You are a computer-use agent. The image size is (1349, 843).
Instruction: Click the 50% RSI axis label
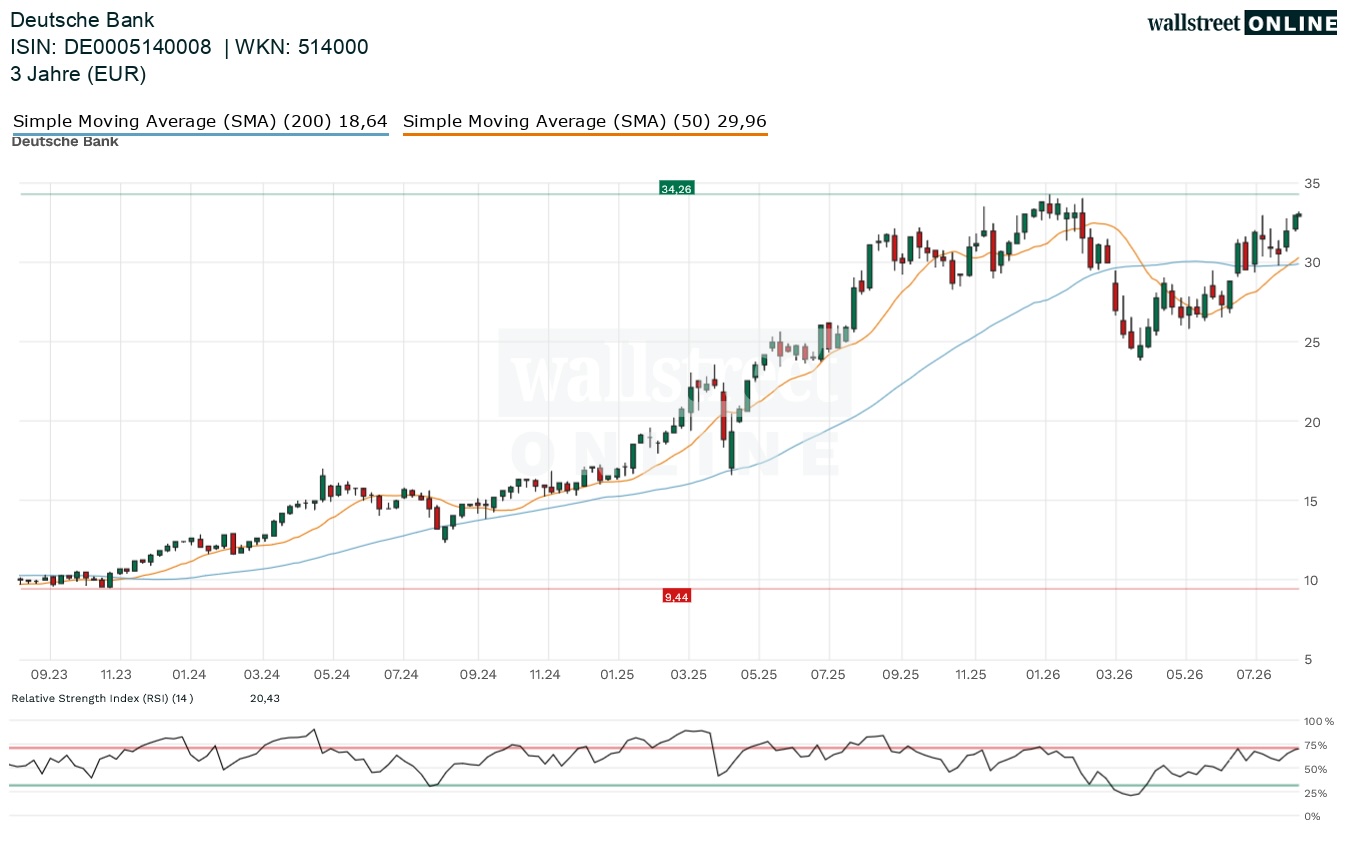pyautogui.click(x=1316, y=769)
